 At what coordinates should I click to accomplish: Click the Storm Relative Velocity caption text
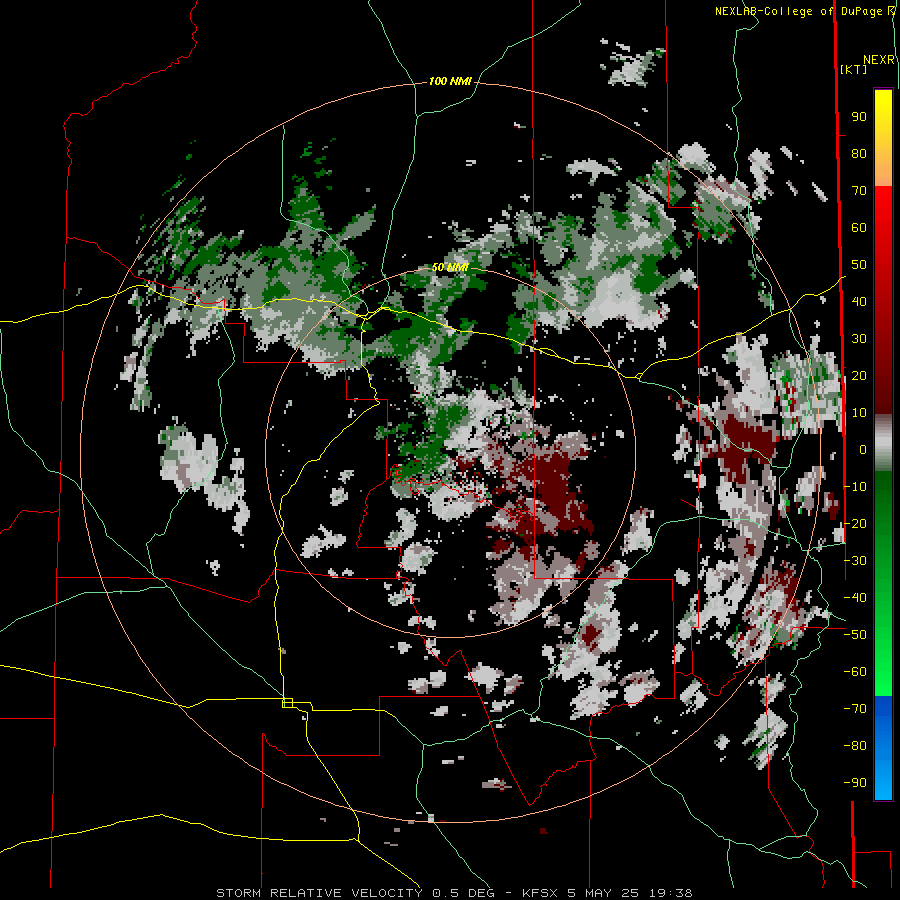coord(454,893)
